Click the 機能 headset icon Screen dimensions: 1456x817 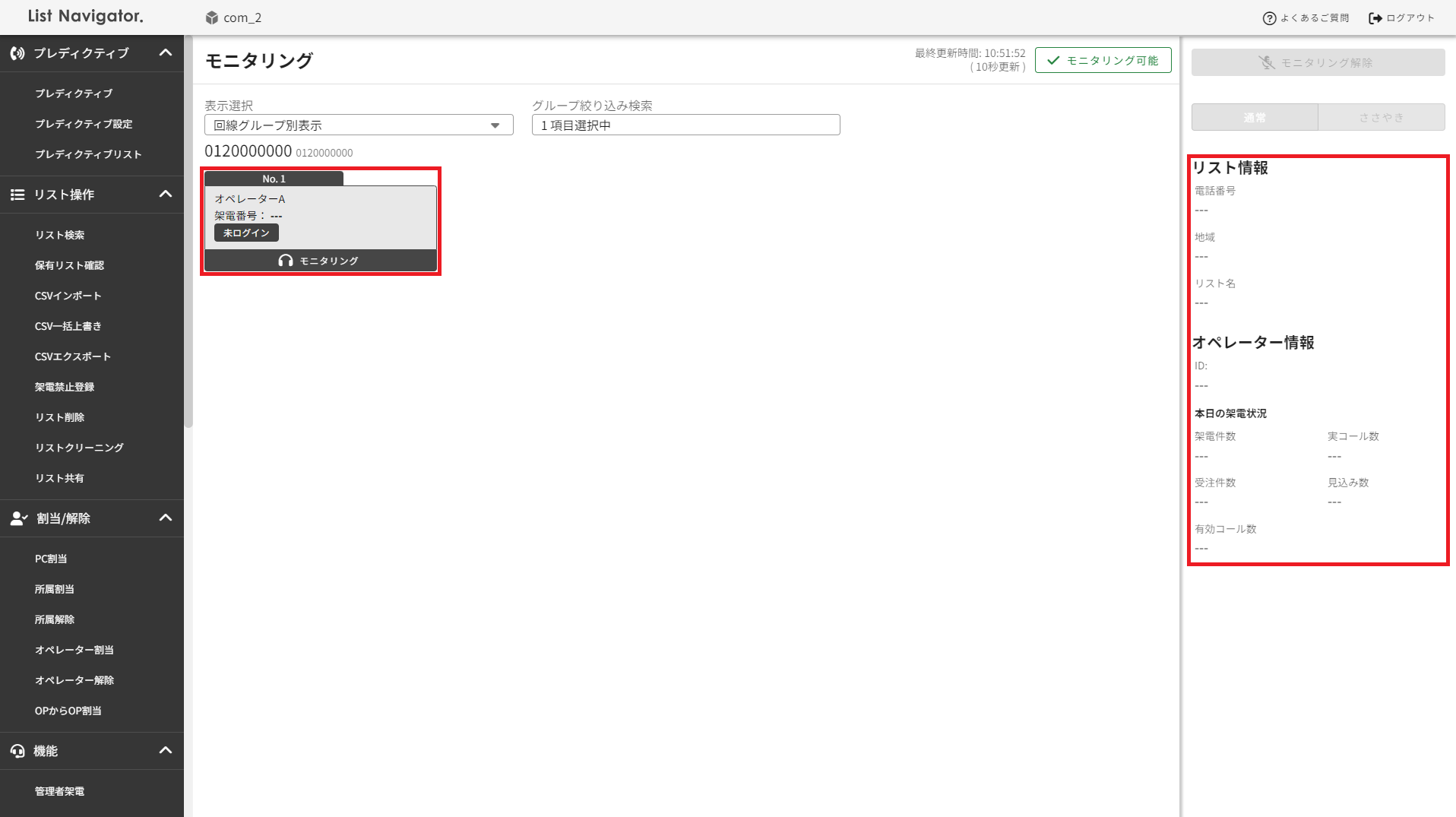click(x=17, y=751)
